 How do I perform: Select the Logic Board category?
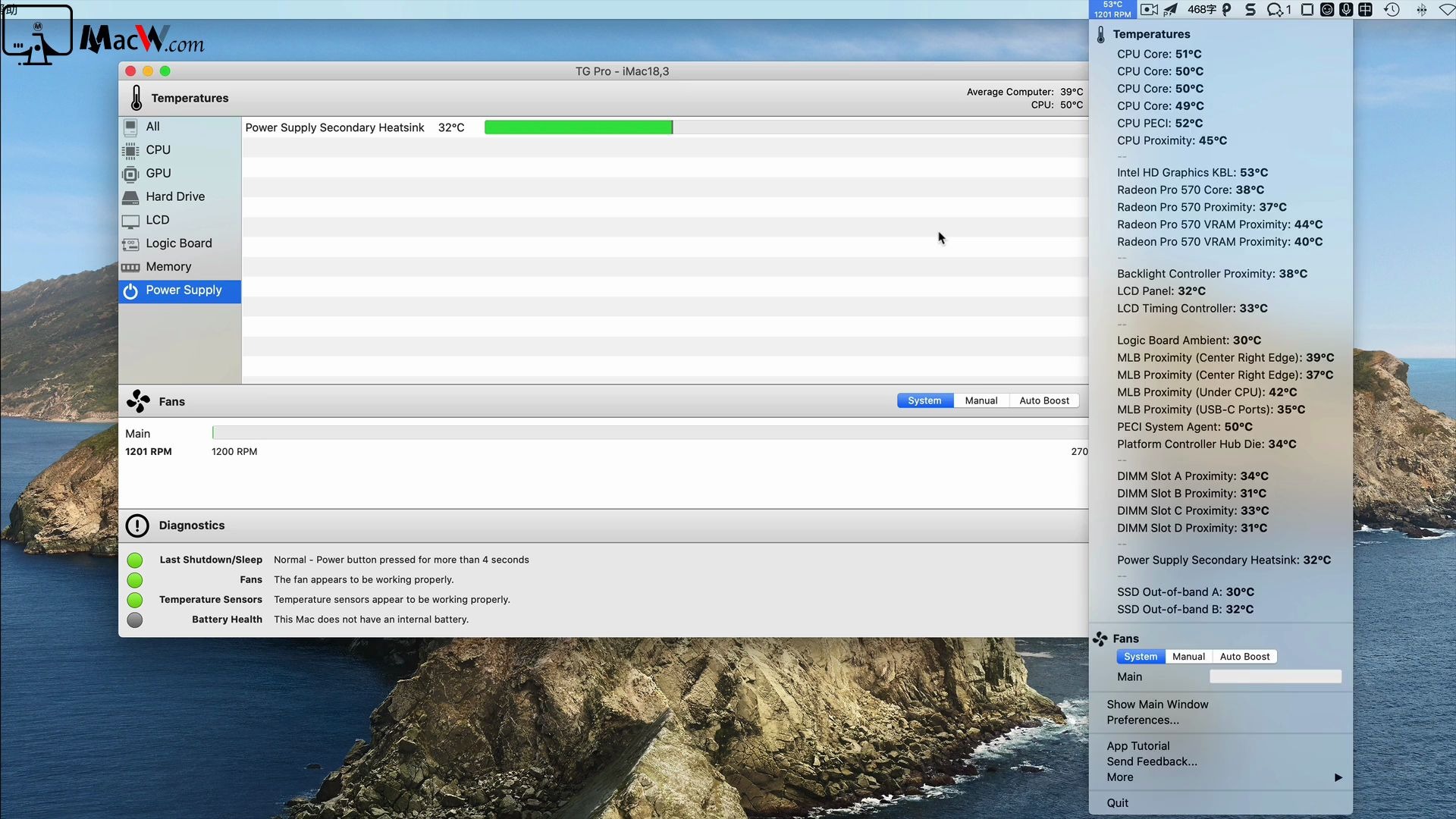coord(178,243)
